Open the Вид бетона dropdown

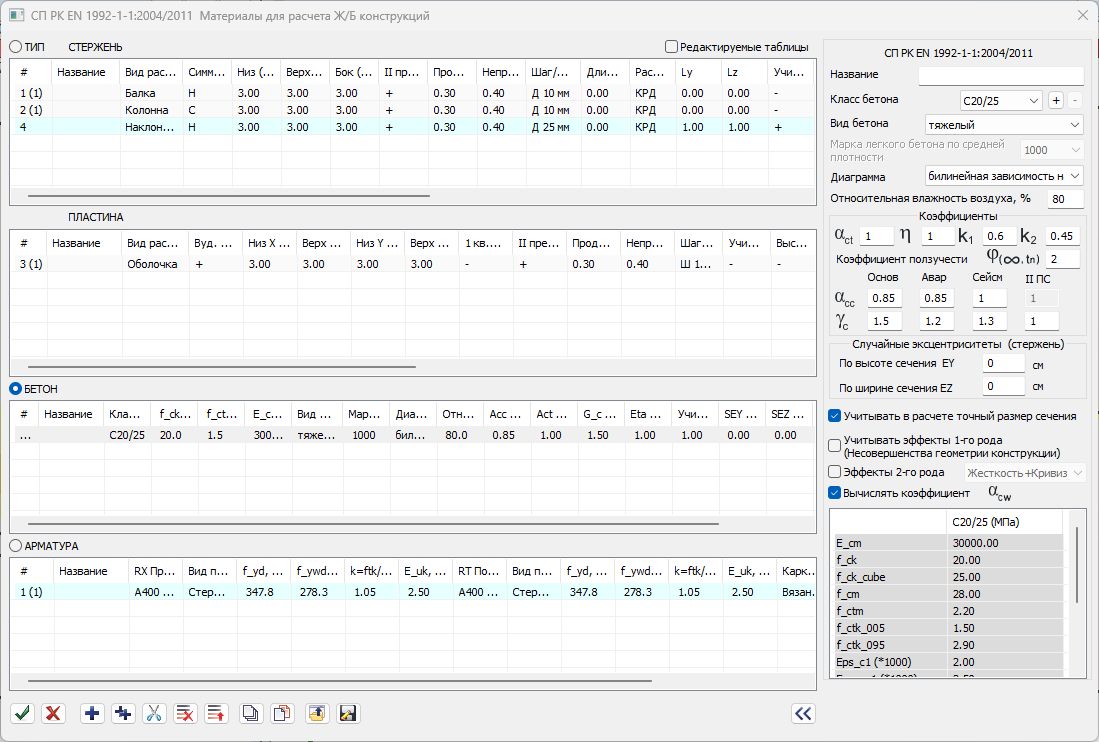click(1004, 125)
